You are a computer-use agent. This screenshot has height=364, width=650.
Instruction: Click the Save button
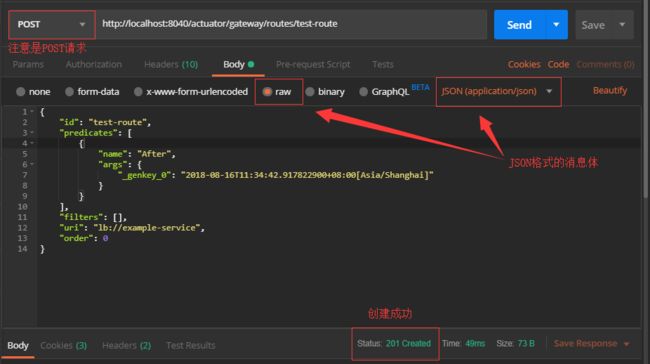[x=593, y=25]
